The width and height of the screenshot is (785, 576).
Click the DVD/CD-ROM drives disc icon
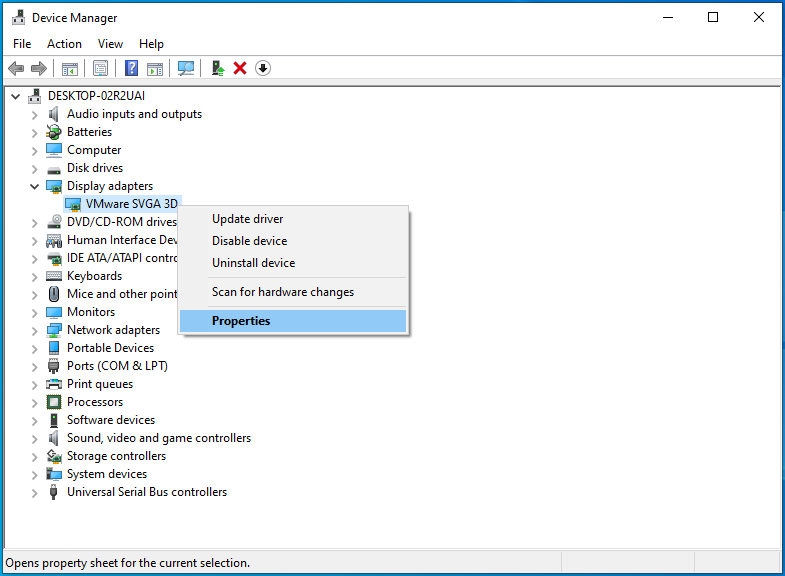54,222
